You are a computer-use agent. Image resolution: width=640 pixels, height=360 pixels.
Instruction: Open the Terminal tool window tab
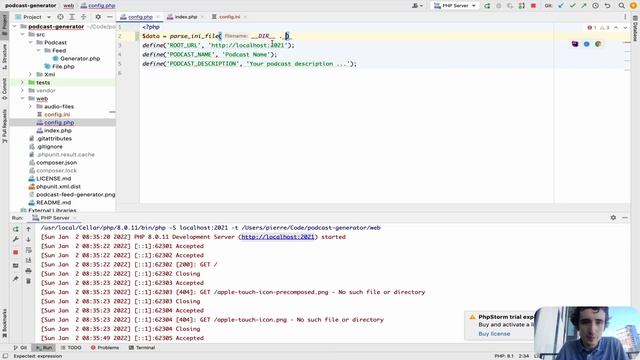point(142,348)
